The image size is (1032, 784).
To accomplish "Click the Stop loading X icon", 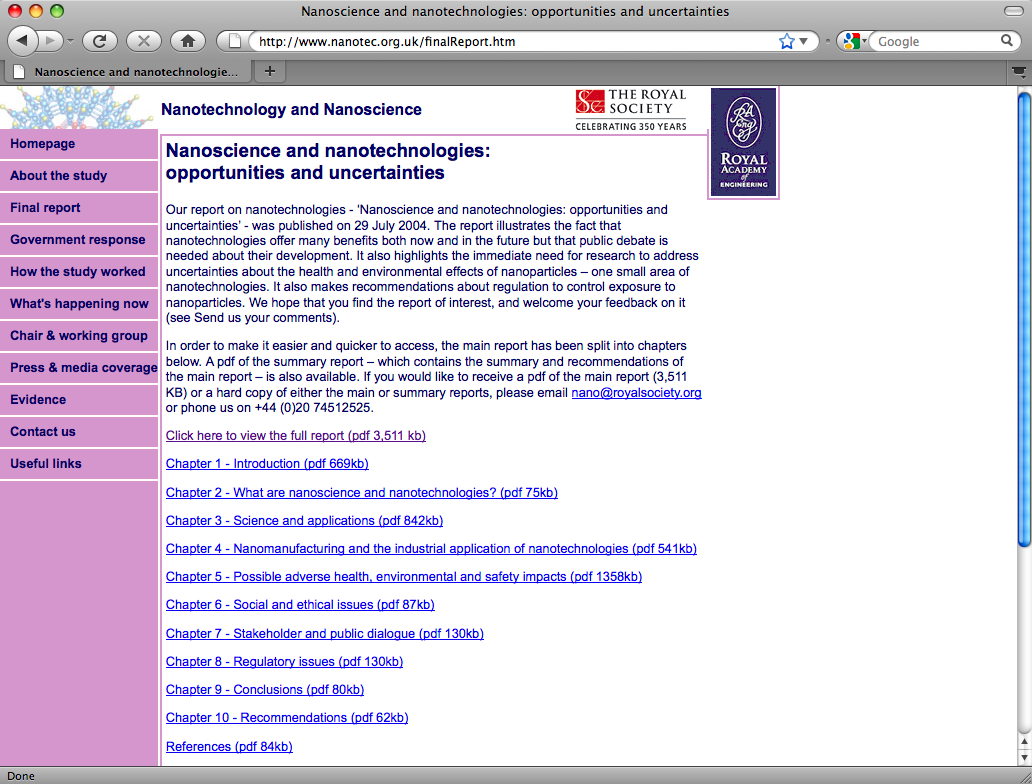I will click(x=143, y=41).
